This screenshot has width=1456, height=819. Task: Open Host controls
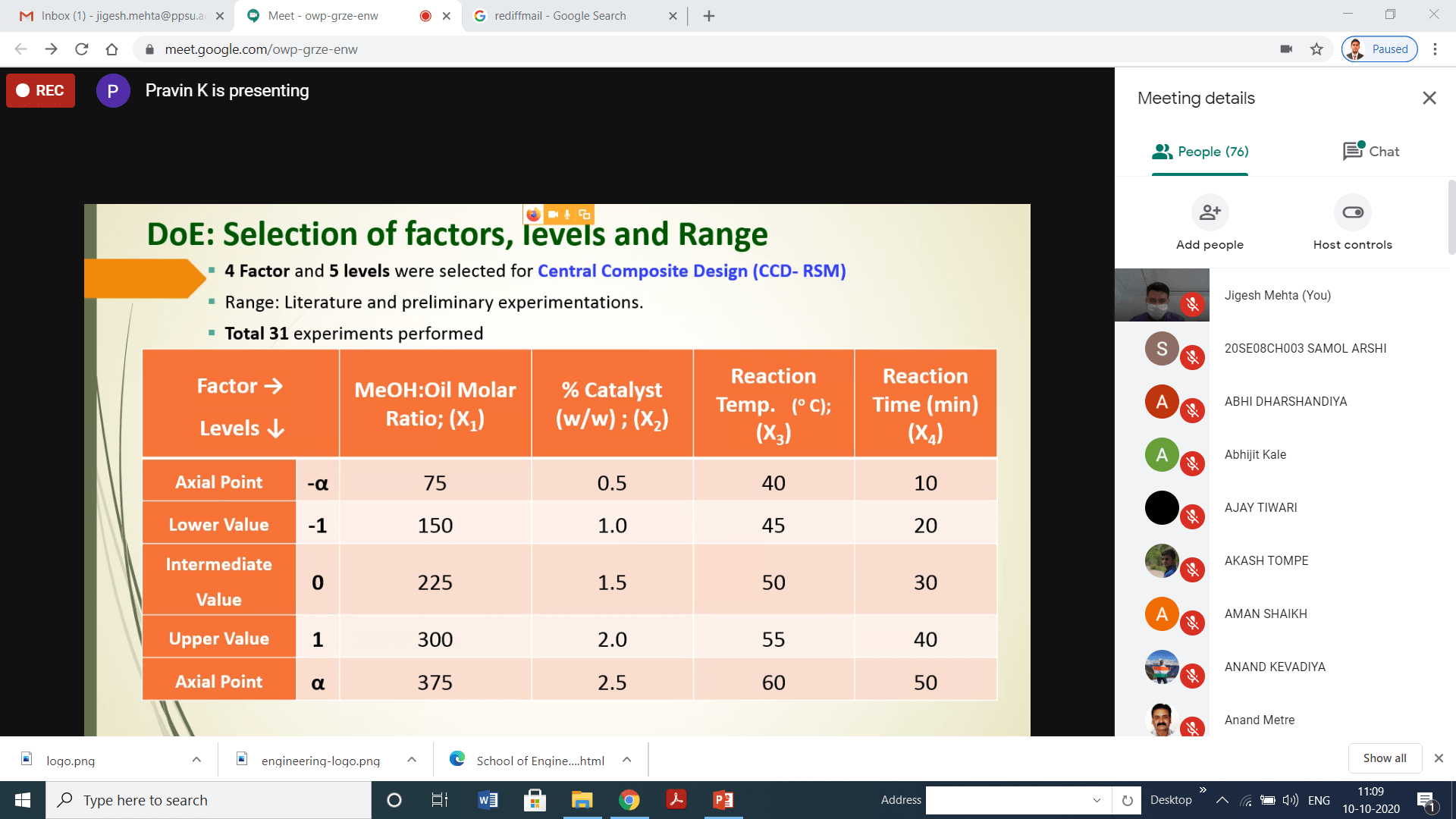(x=1352, y=213)
